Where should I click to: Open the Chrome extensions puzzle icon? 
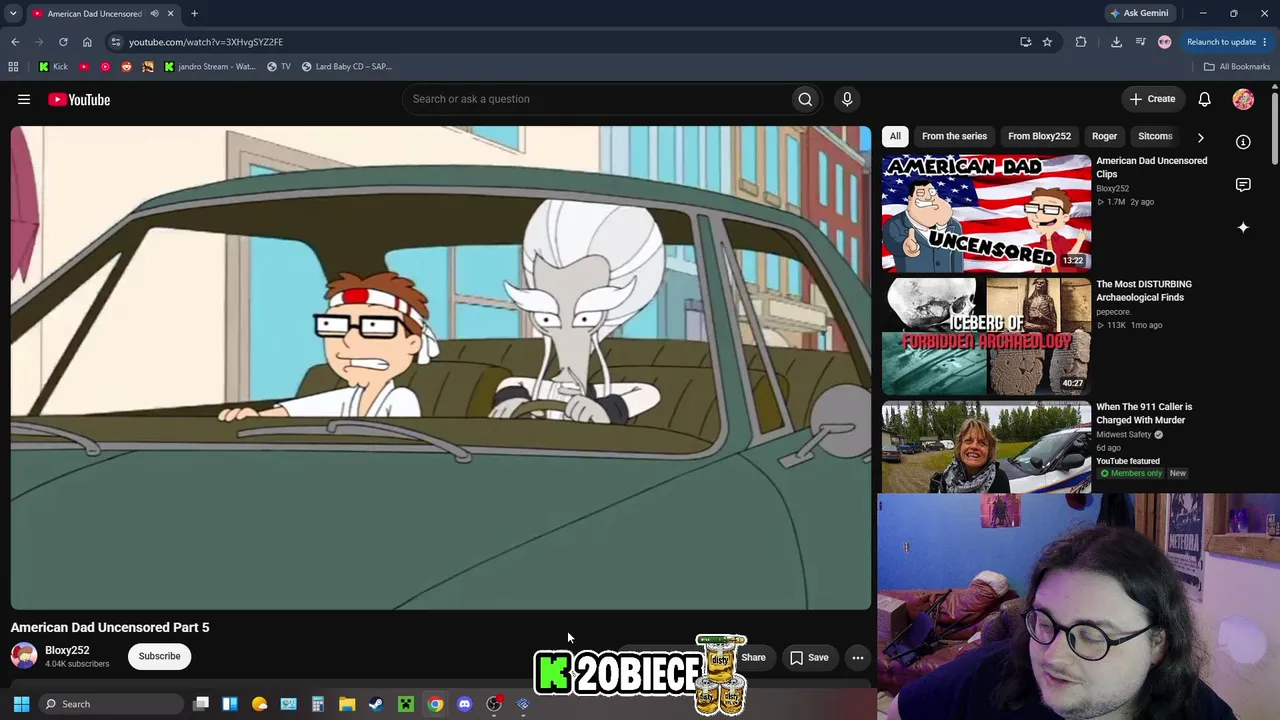tap(1081, 42)
